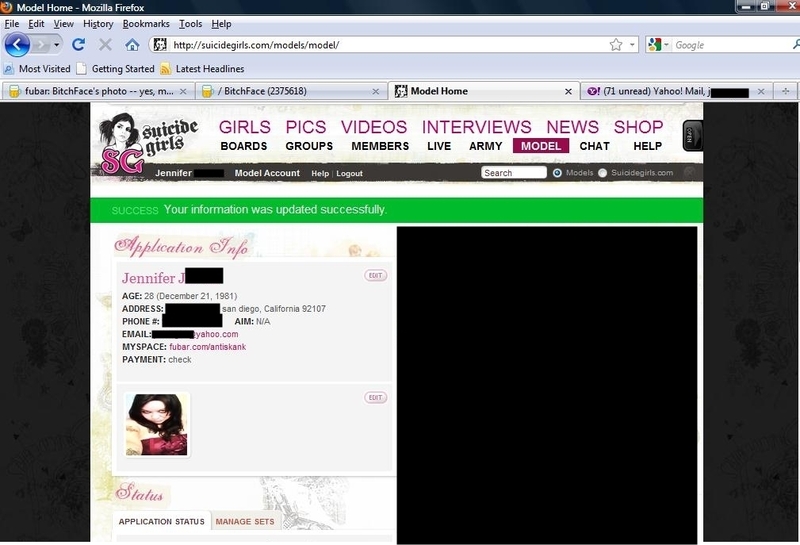Image resolution: width=800 pixels, height=545 pixels.
Task: Close the Yahoo! Mail tab
Action: point(761,91)
